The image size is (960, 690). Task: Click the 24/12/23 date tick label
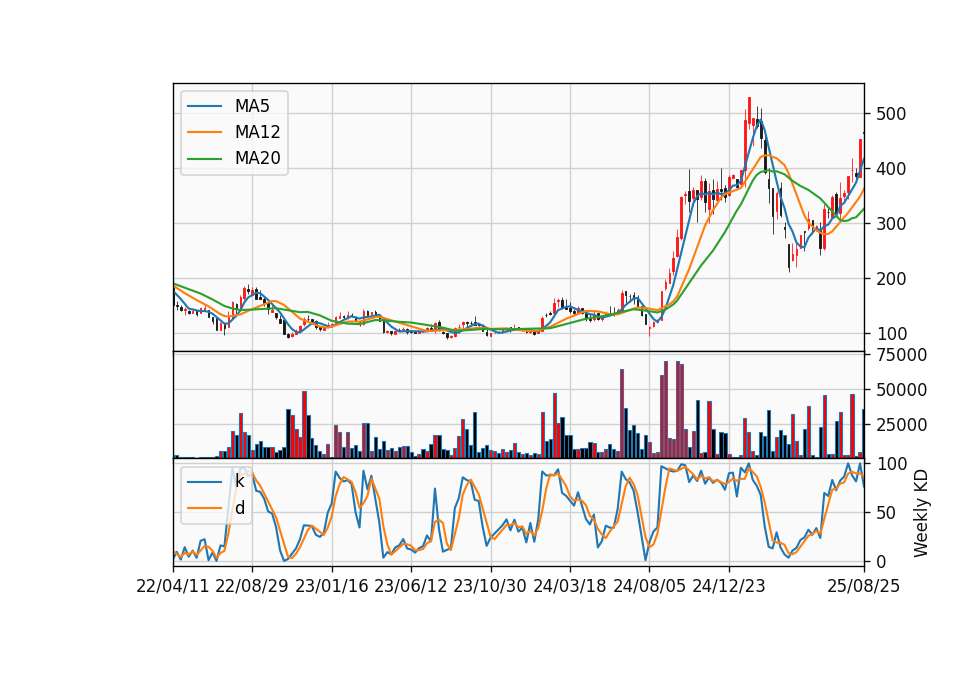point(729,586)
